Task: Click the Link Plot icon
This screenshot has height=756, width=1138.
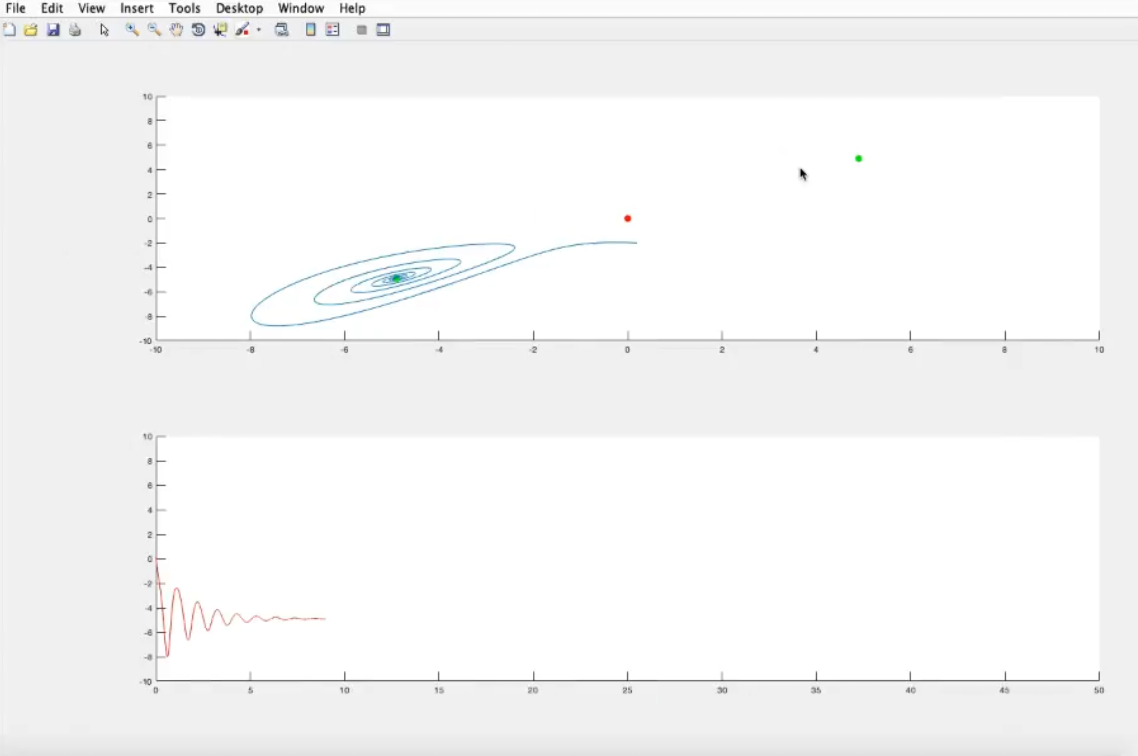Action: [x=282, y=30]
